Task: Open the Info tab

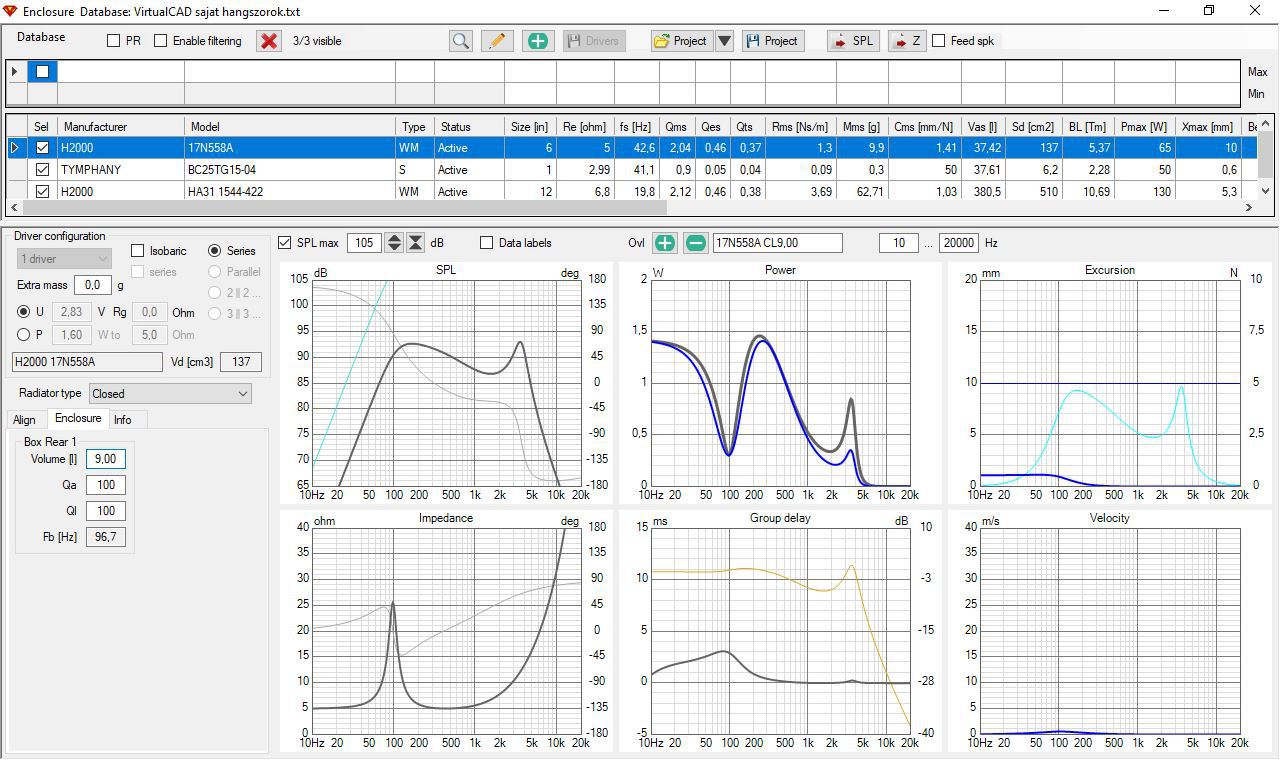Action: coord(122,420)
